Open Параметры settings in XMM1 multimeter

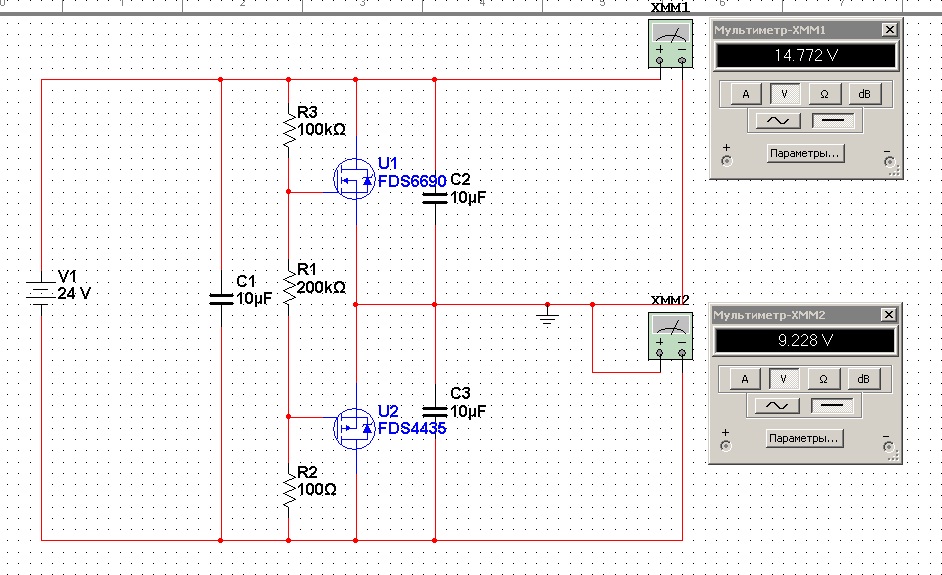point(805,154)
